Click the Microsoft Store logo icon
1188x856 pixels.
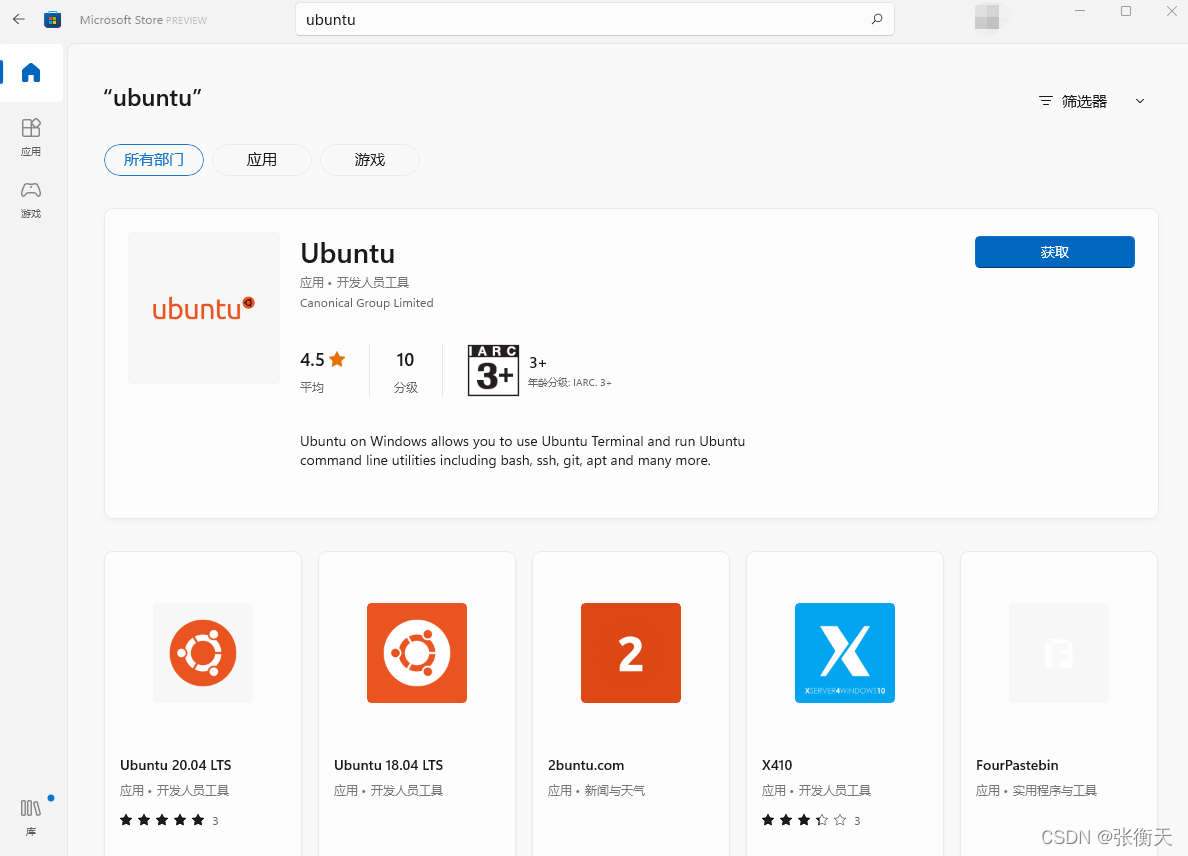[x=52, y=20]
